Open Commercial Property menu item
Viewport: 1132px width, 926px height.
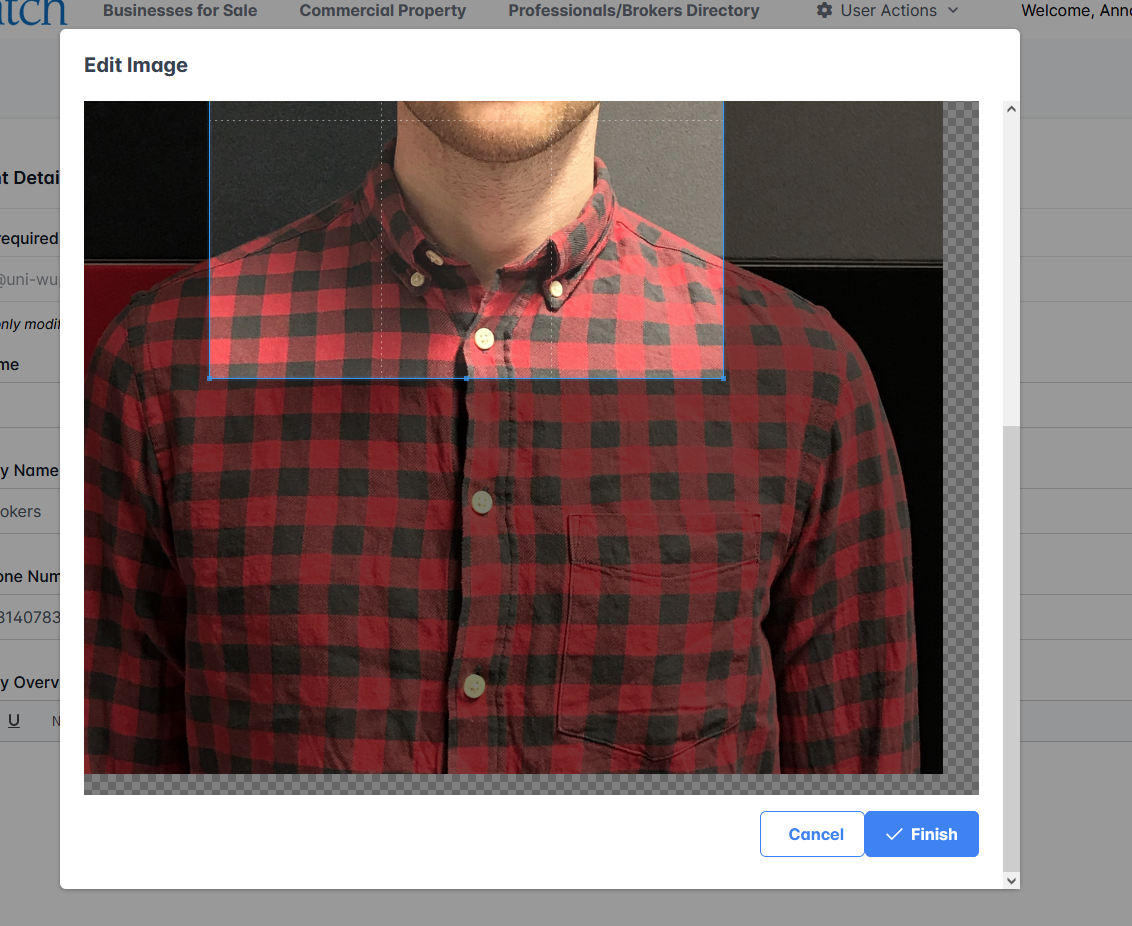pyautogui.click(x=383, y=11)
